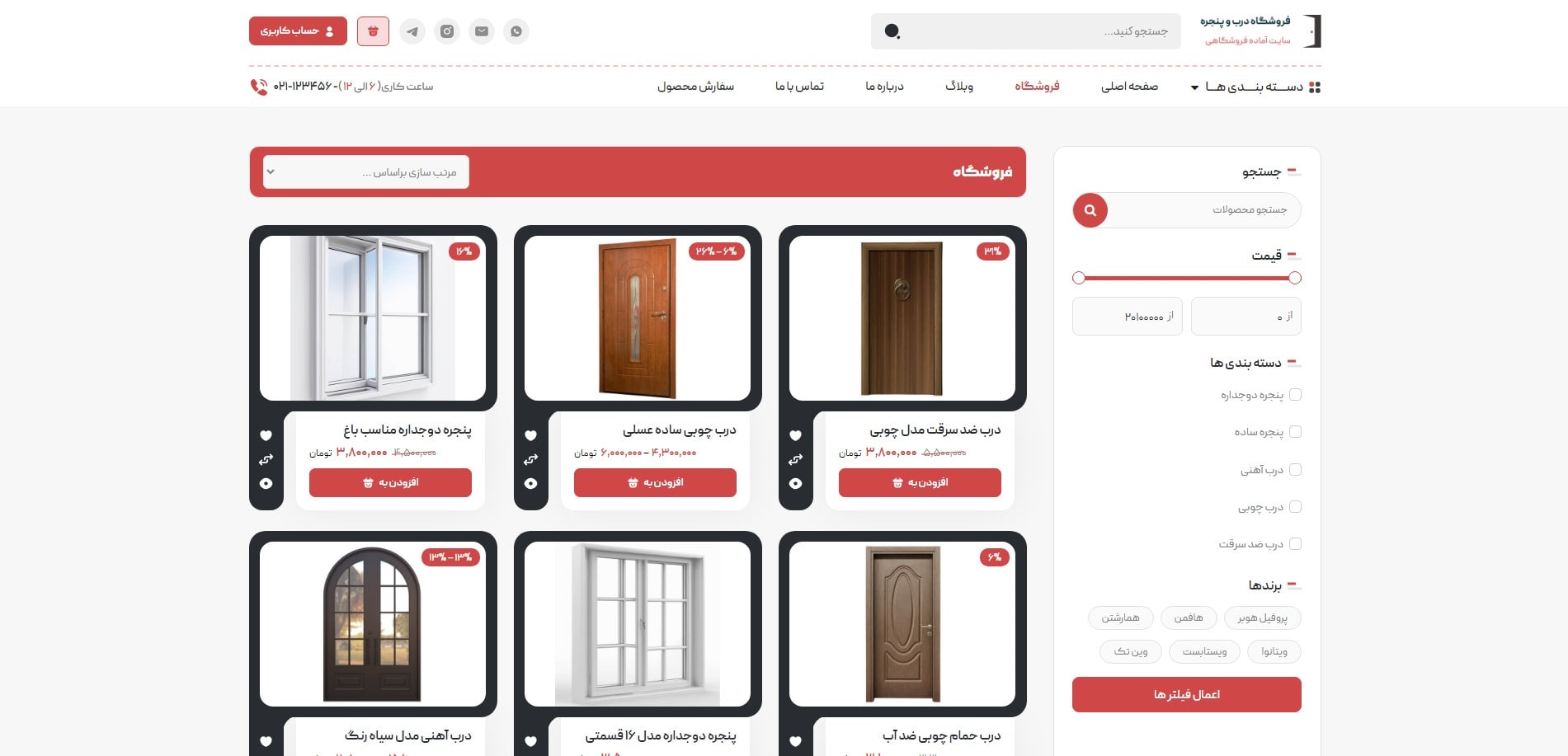Click compare icon on درب چوبی ساده عسلی
This screenshot has width=1568, height=756.
click(530, 459)
